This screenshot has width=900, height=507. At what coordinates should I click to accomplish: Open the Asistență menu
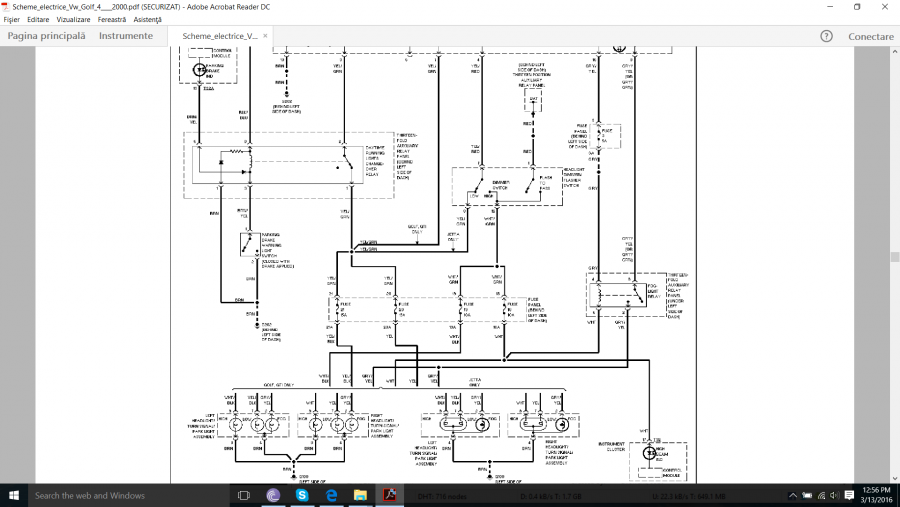click(x=147, y=20)
